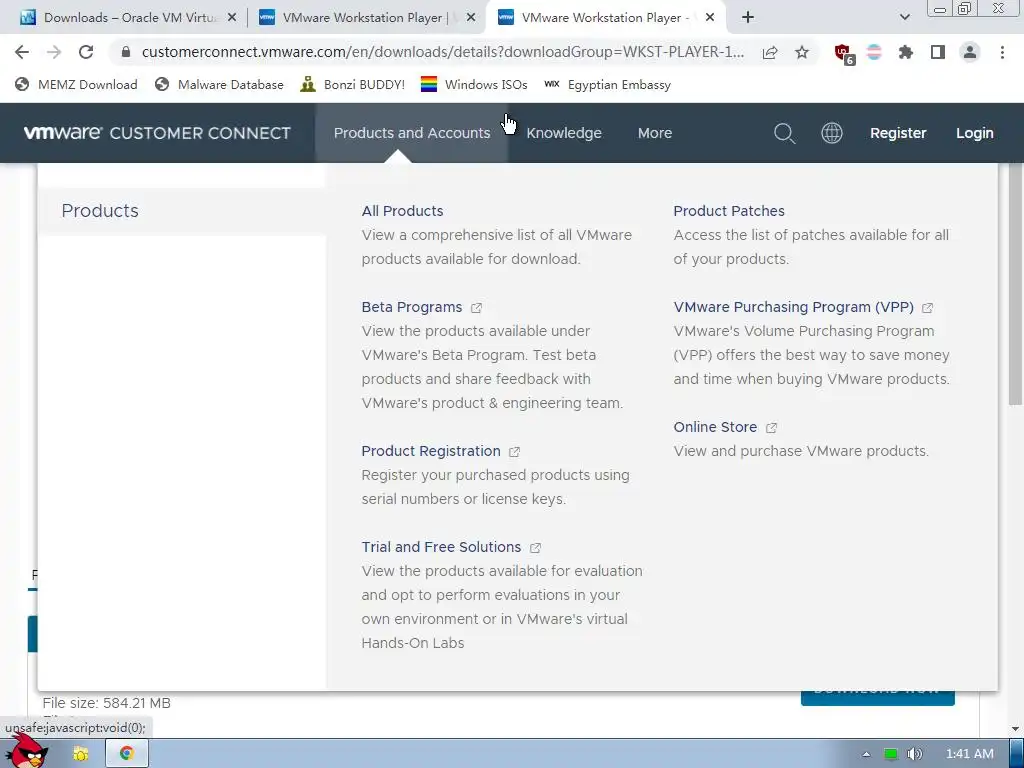
Task: Open the Extensions puzzle icon
Action: (x=906, y=52)
